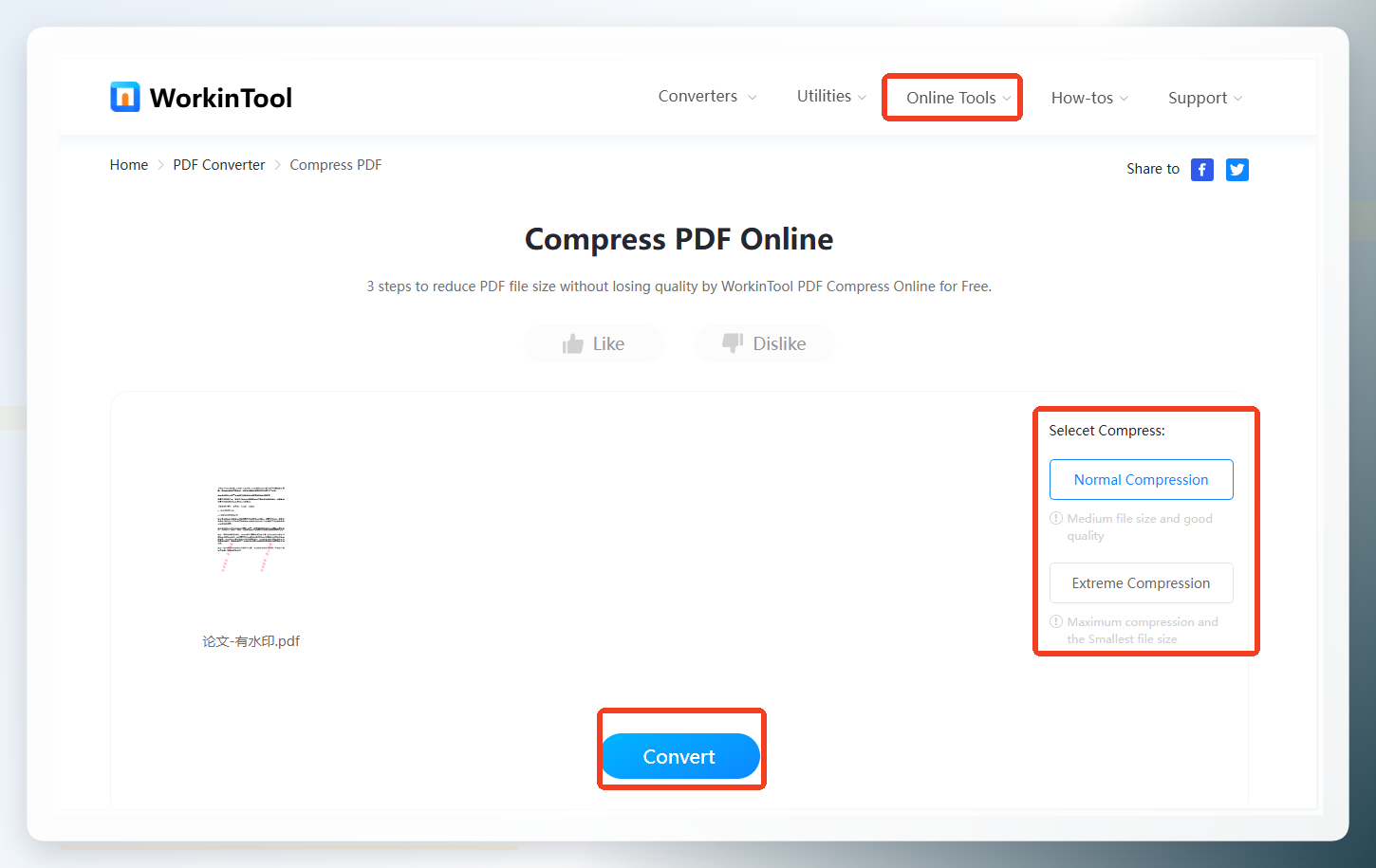This screenshot has width=1376, height=868.
Task: Start compression with Convert button
Action: coord(680,756)
